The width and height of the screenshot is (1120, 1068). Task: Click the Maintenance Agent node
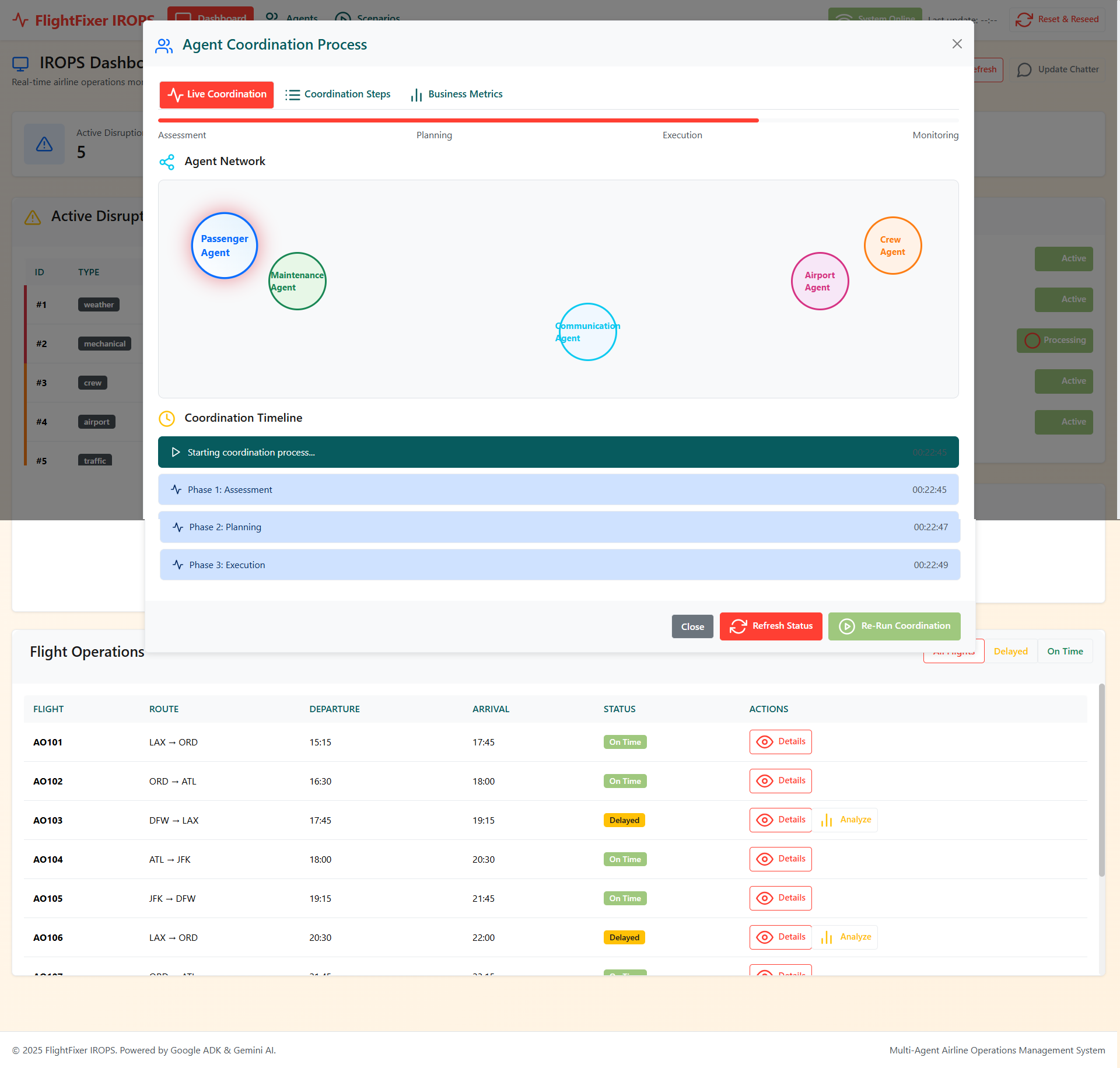[x=297, y=281]
